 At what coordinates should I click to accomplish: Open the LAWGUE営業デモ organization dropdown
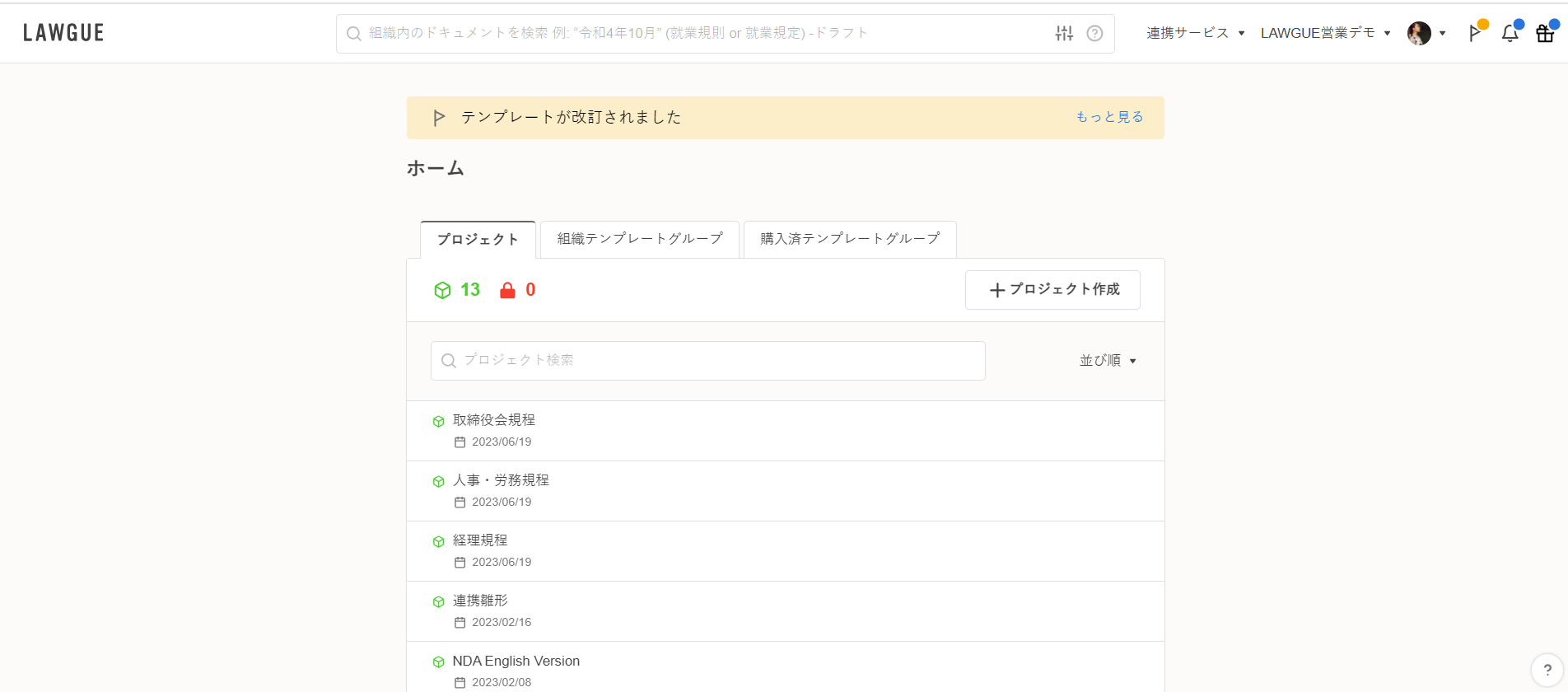[x=1325, y=33]
